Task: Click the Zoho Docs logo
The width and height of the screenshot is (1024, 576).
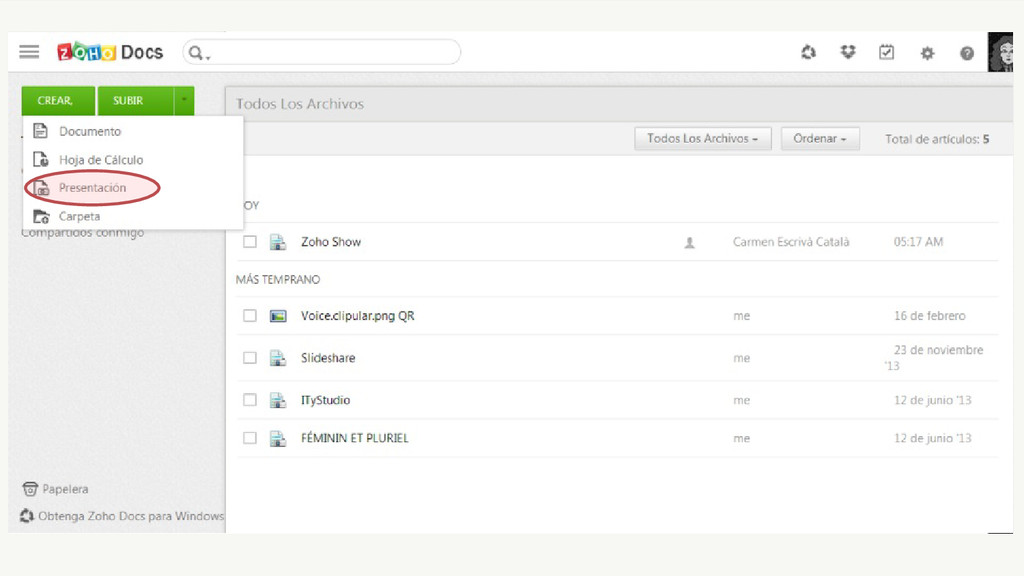Action: pyautogui.click(x=110, y=52)
